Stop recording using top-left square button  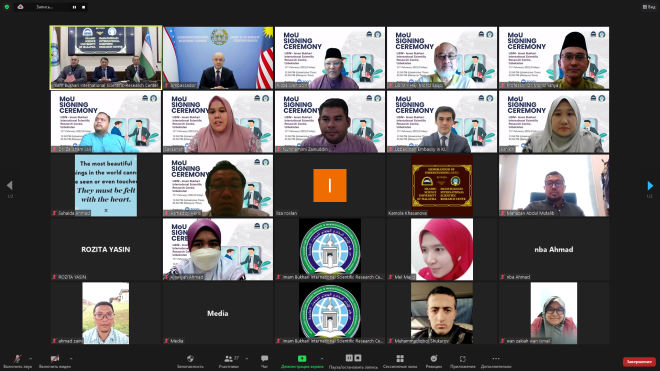[83, 7]
